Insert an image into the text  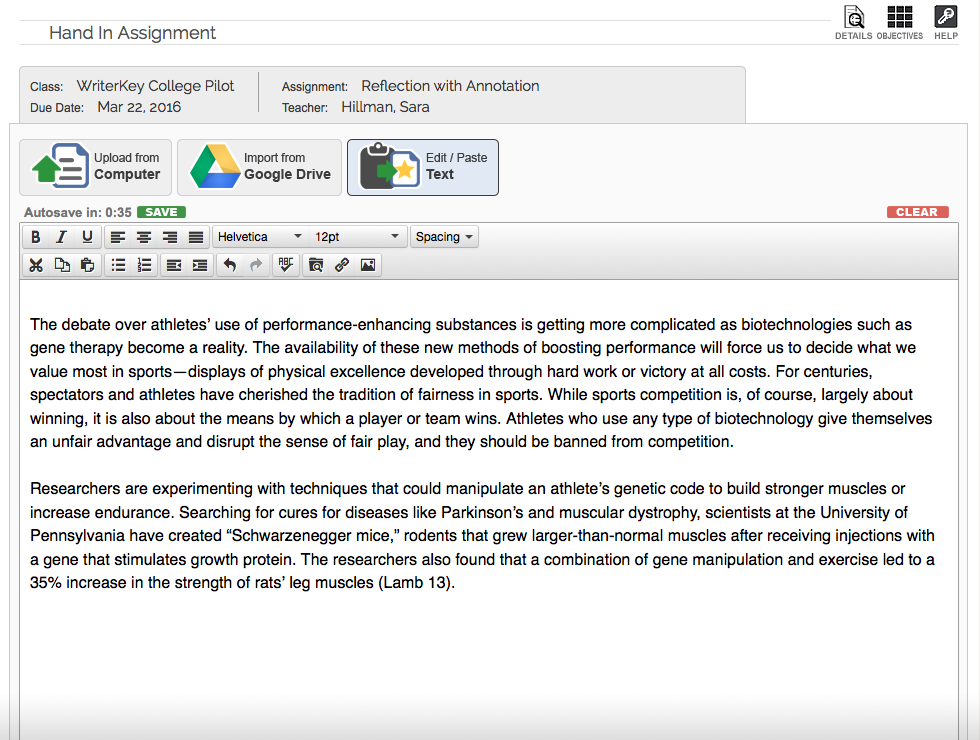368,265
